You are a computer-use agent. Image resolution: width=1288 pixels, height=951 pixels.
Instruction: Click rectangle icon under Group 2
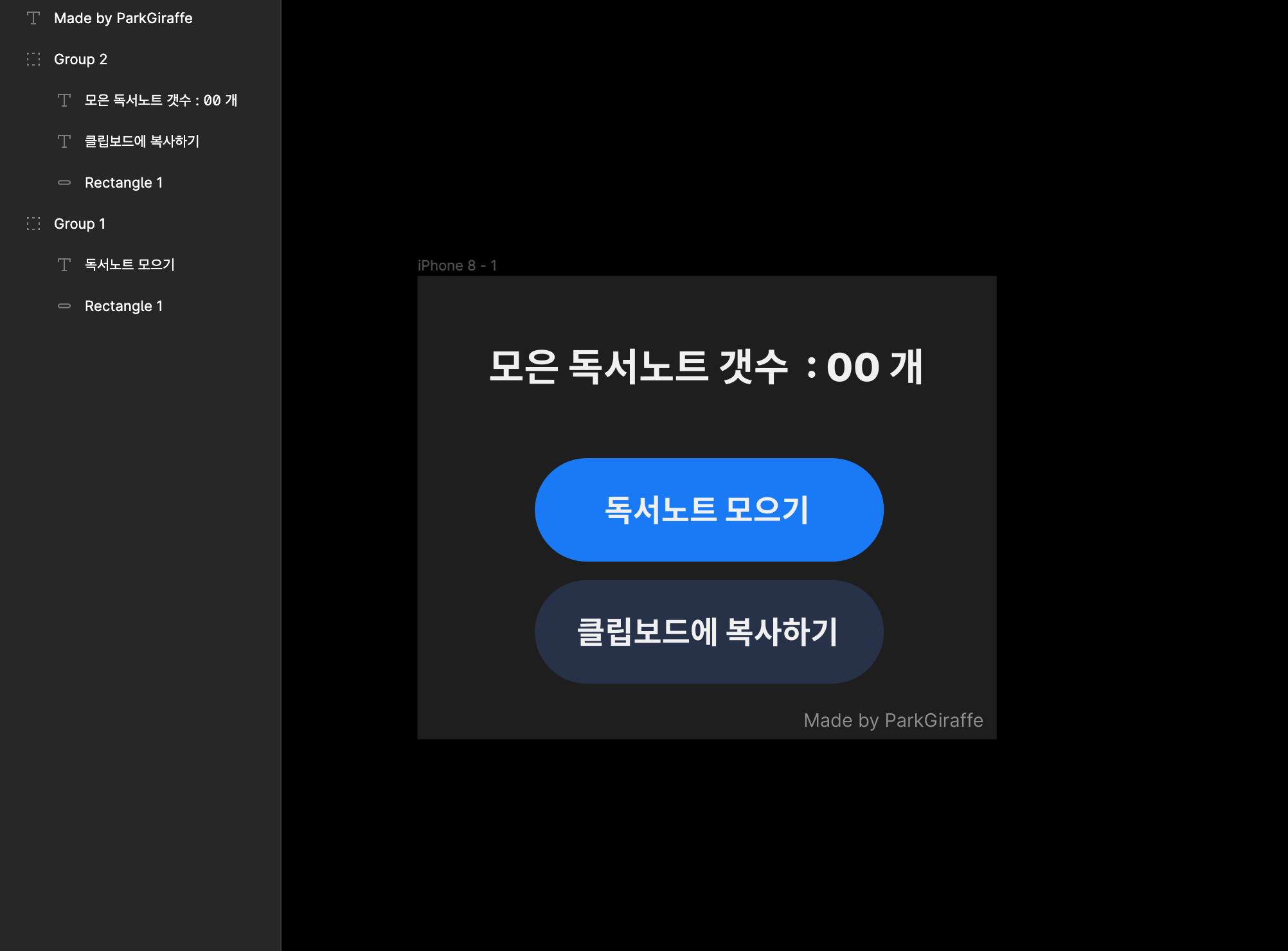64,182
